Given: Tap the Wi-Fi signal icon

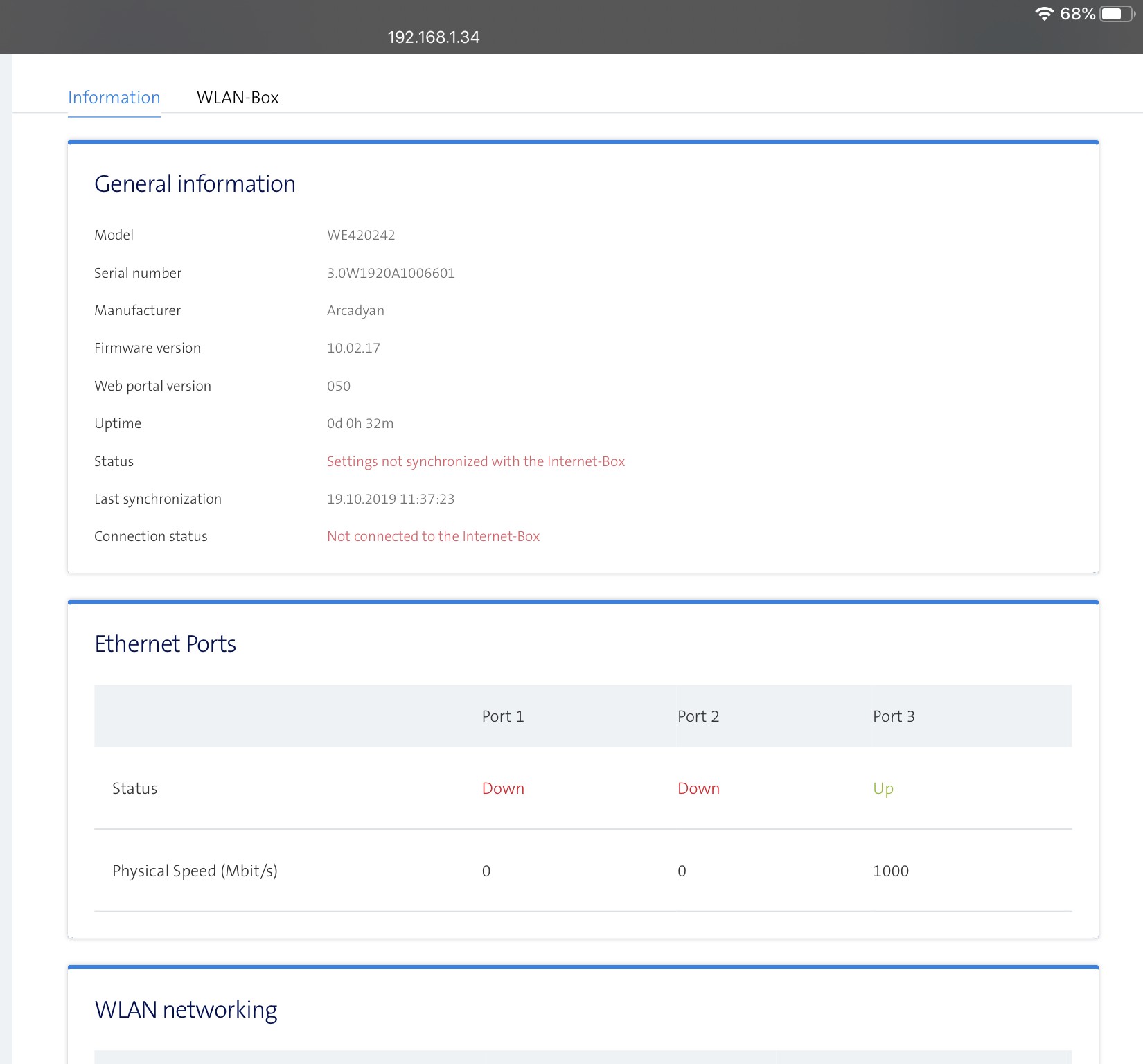Looking at the screenshot, I should tap(1044, 14).
